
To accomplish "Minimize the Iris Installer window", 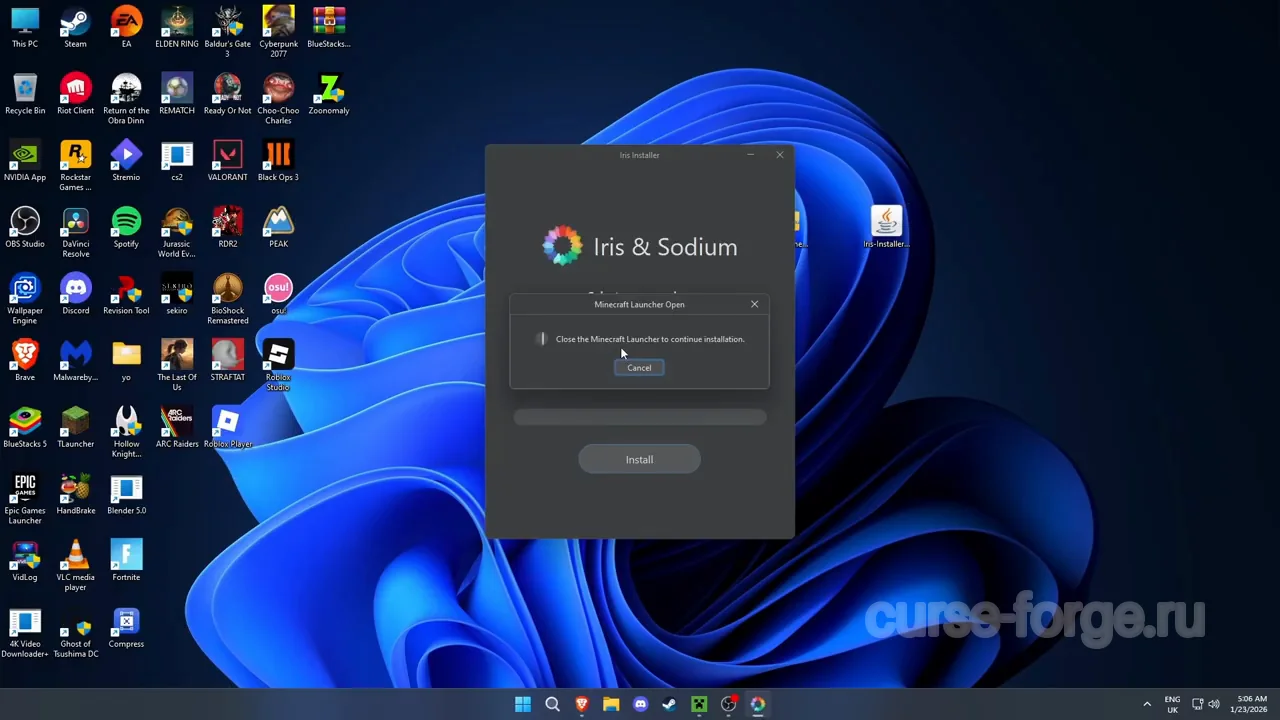I will pos(750,155).
